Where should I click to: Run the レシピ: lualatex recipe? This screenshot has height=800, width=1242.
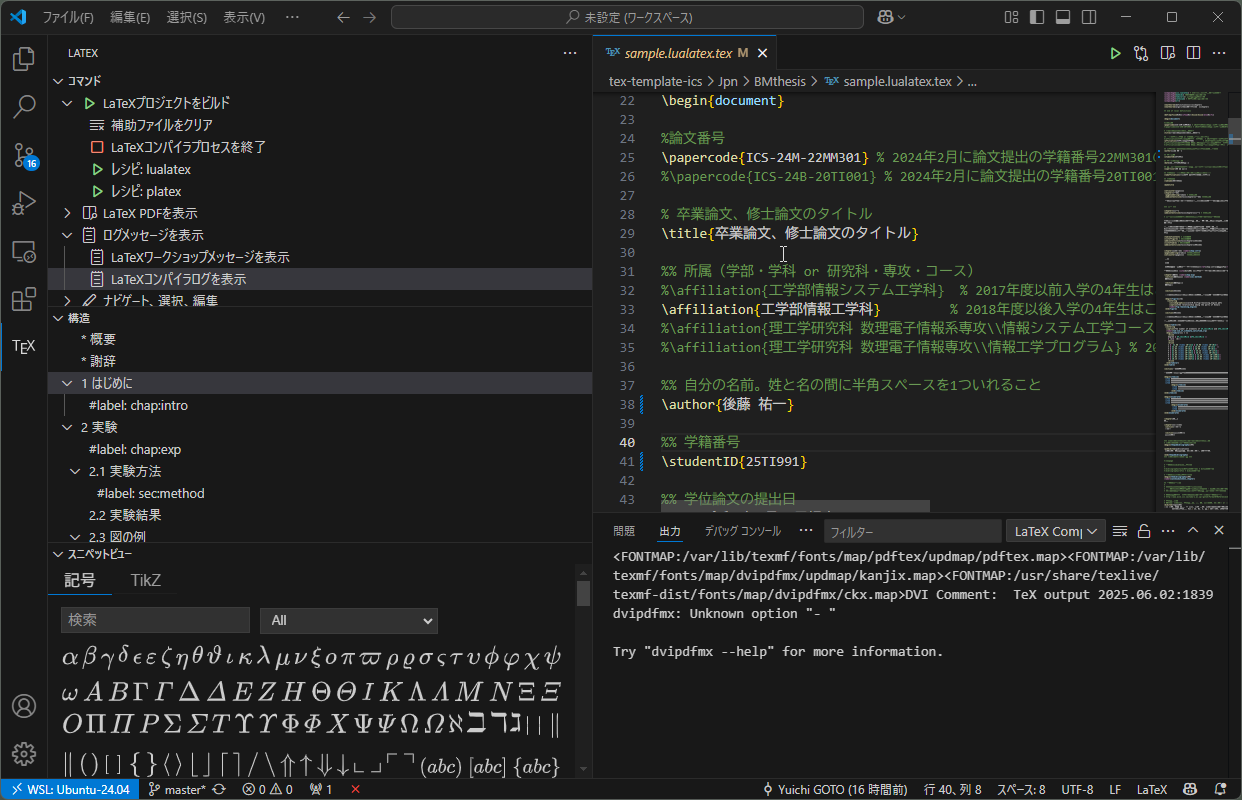pos(151,169)
